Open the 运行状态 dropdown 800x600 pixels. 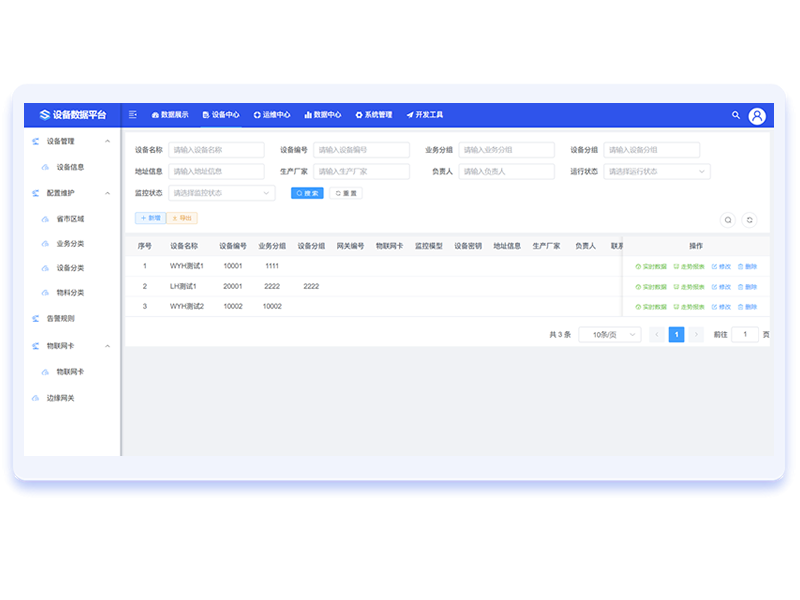coord(656,172)
